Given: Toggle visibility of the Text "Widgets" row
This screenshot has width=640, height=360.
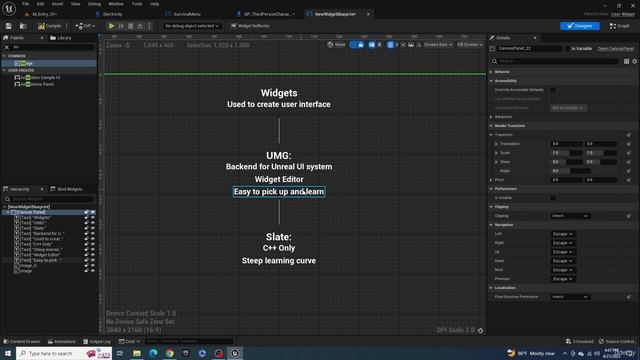Looking at the screenshot, I should tap(93, 218).
